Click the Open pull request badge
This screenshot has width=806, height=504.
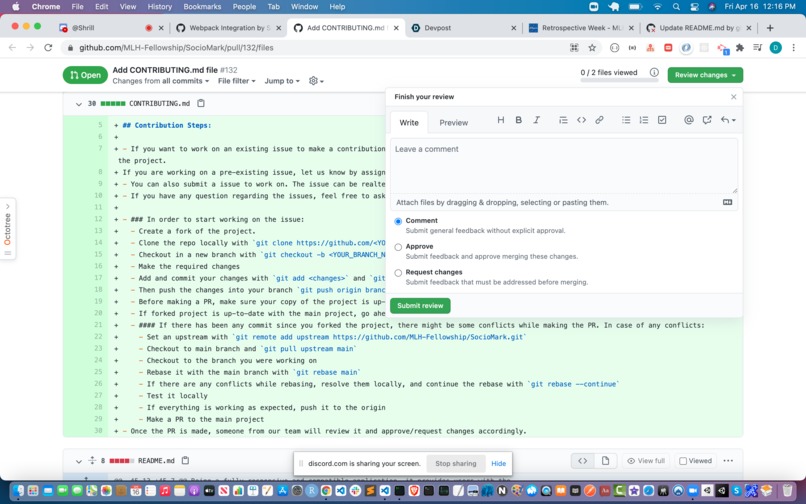coord(85,75)
